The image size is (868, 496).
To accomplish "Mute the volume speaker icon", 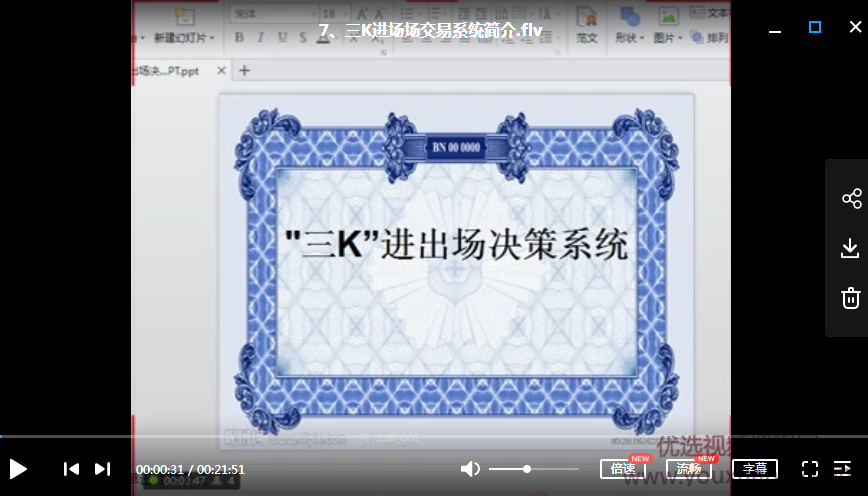I will [470, 469].
